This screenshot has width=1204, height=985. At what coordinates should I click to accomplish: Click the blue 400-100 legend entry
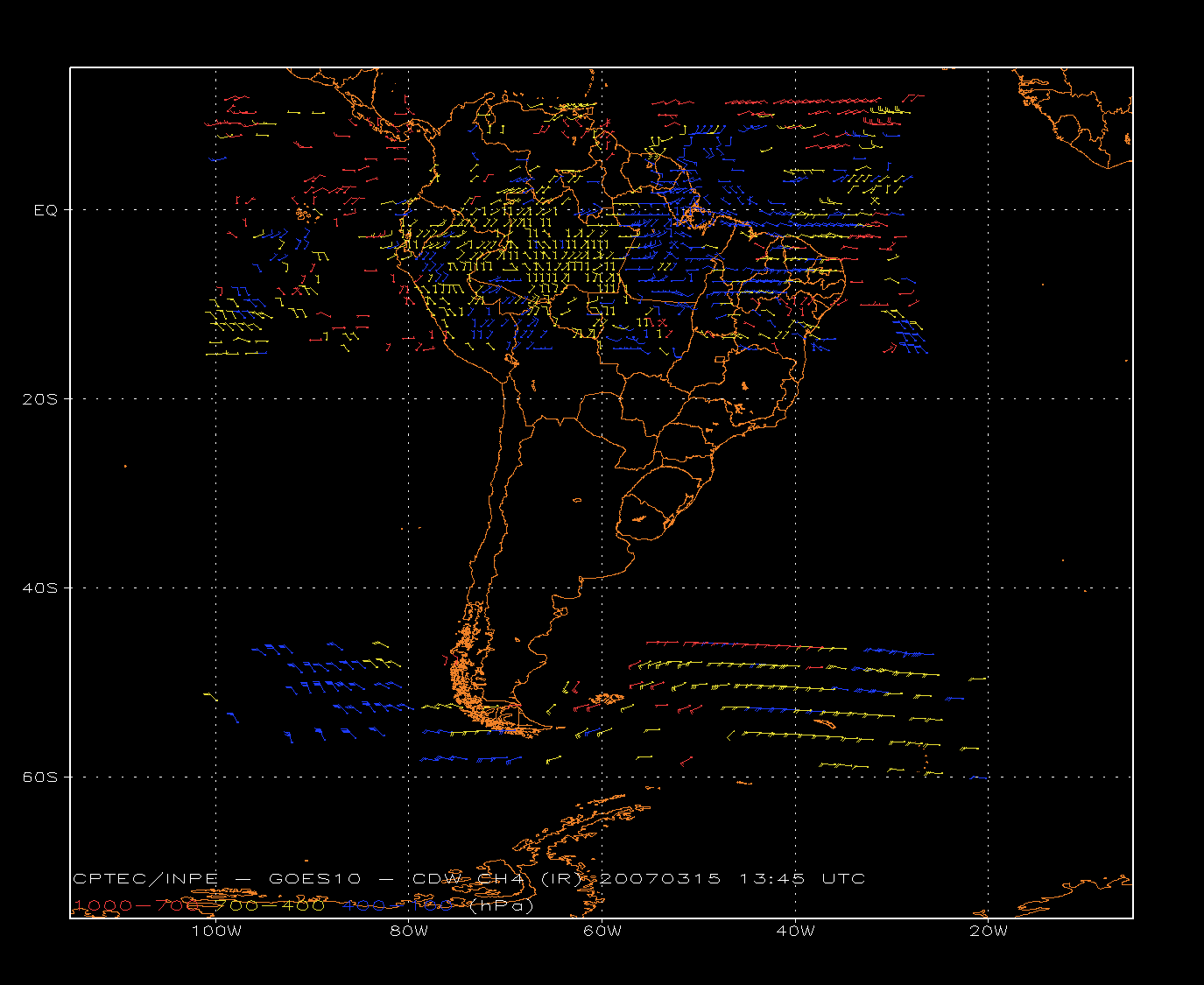(398, 905)
